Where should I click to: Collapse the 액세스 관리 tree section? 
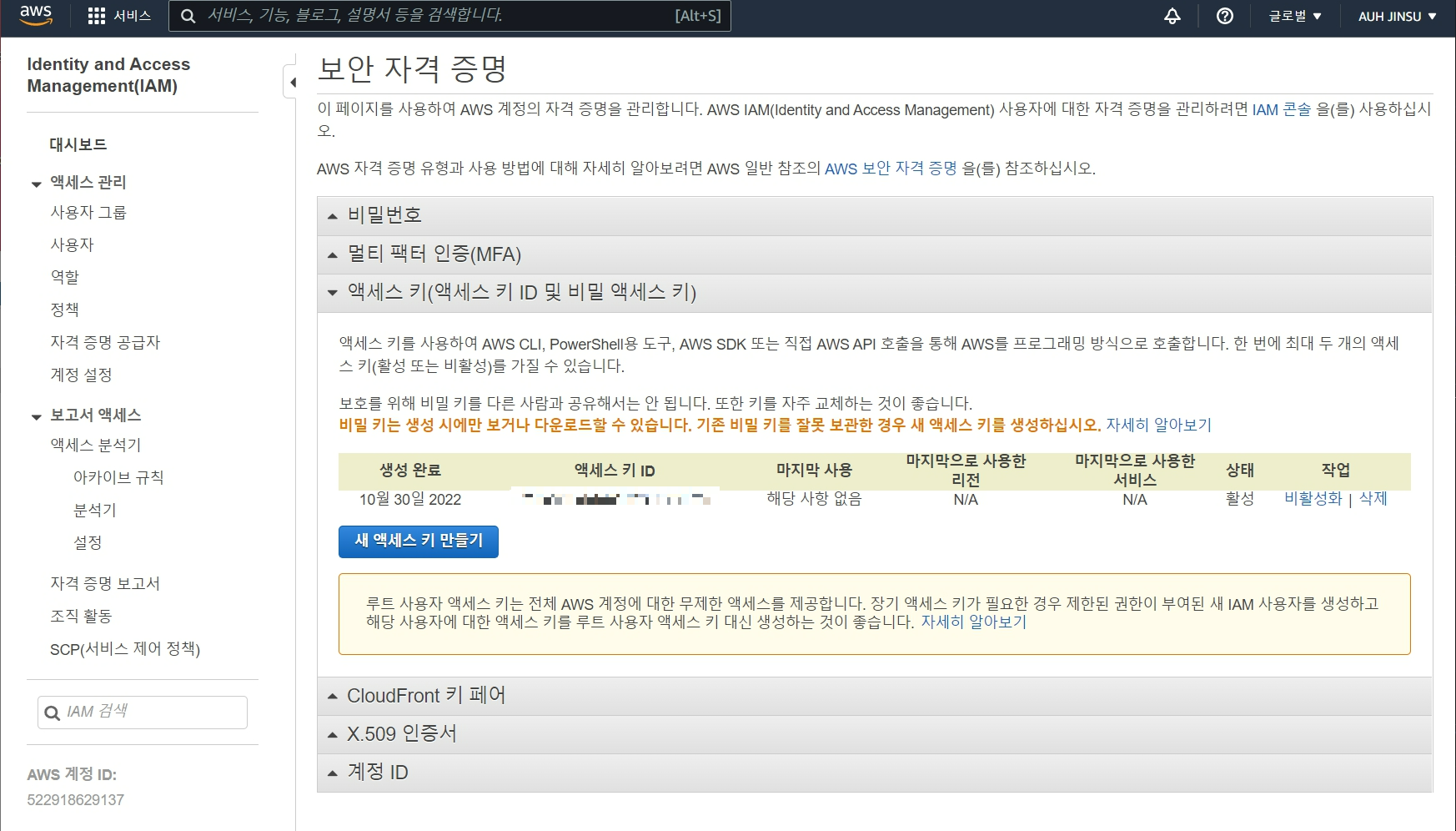click(36, 184)
